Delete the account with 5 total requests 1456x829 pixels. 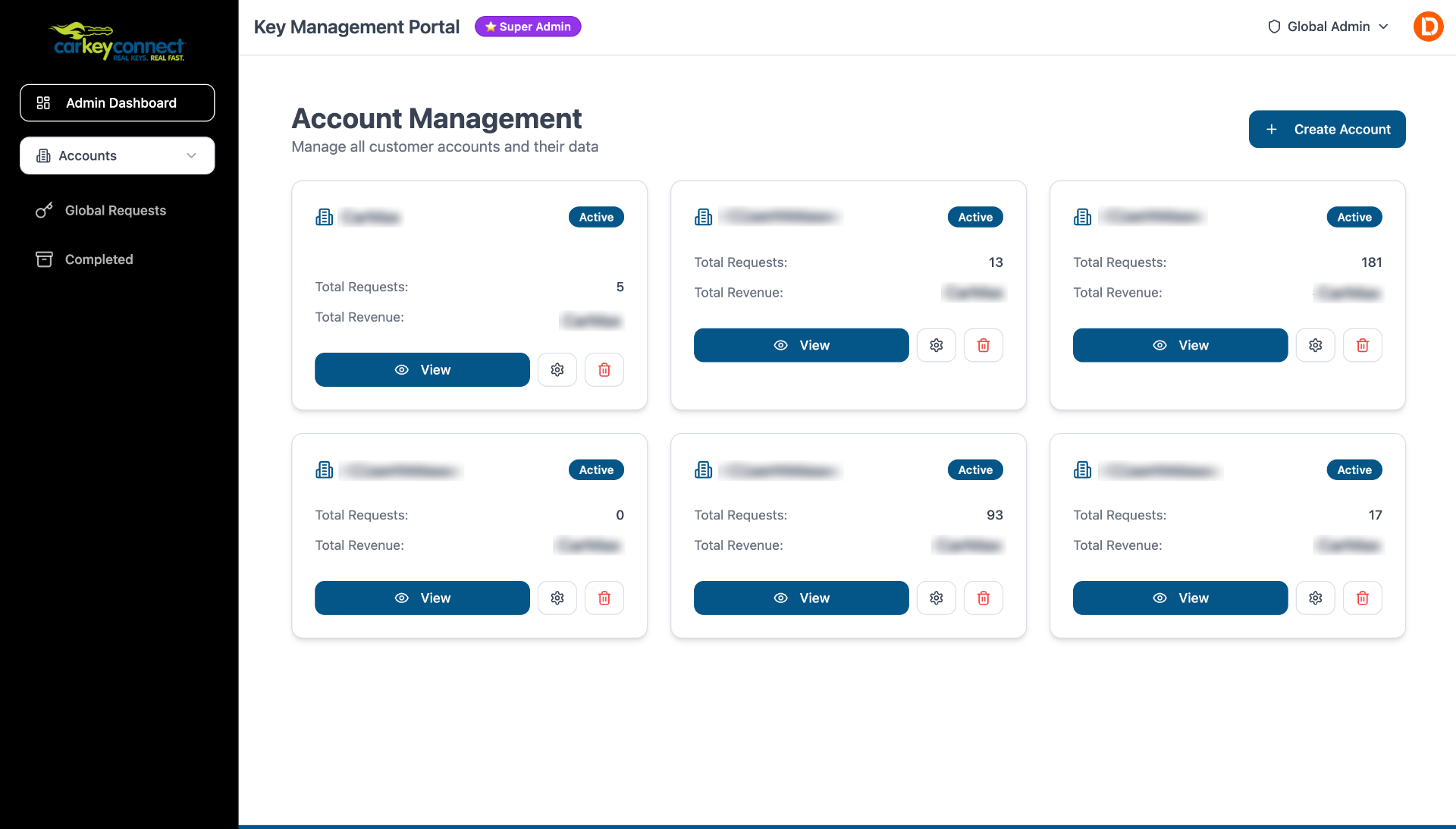604,369
